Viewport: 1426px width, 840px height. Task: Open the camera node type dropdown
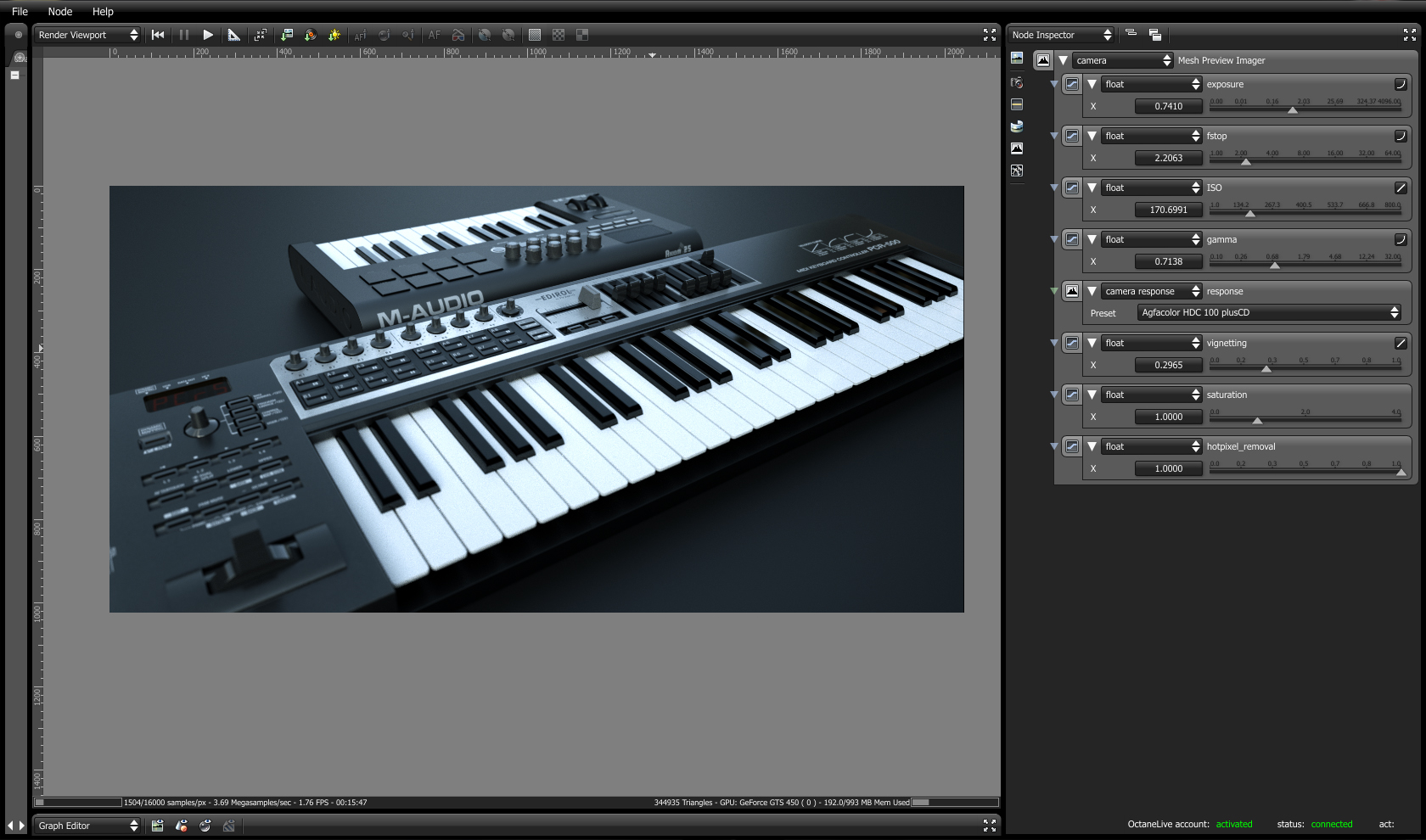[1122, 60]
